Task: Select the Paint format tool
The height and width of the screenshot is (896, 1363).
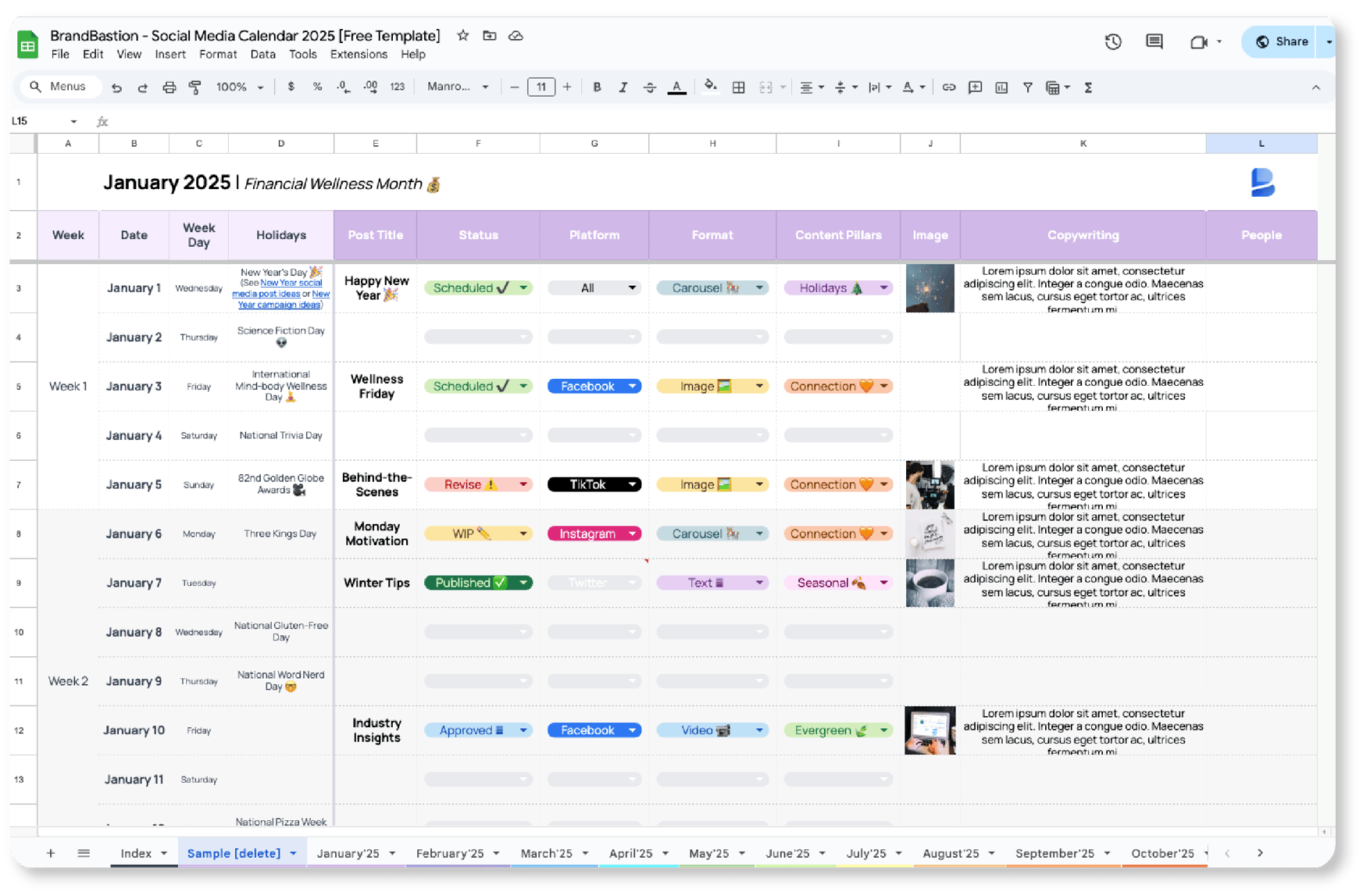Action: (x=194, y=87)
